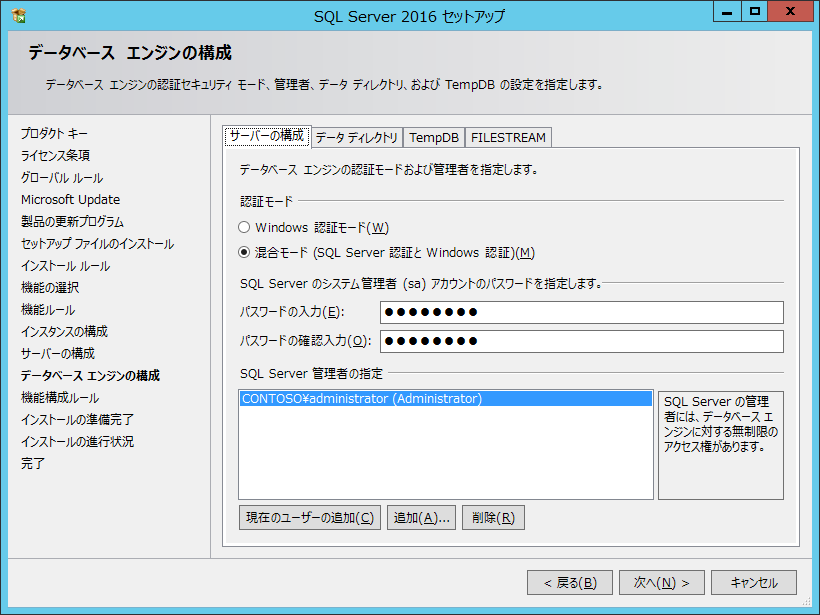This screenshot has height=615, width=820.
Task: Maximize the setup window
Action: pos(755,11)
